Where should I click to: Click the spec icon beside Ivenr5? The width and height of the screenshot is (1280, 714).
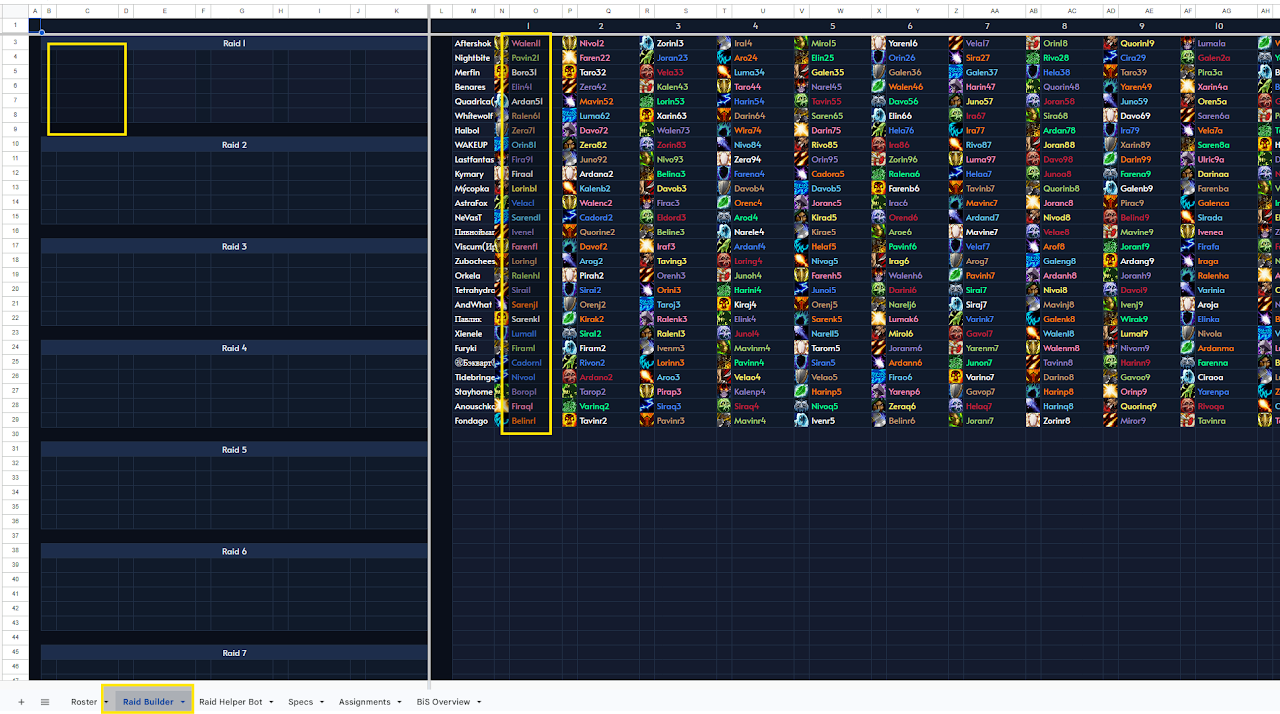801,421
